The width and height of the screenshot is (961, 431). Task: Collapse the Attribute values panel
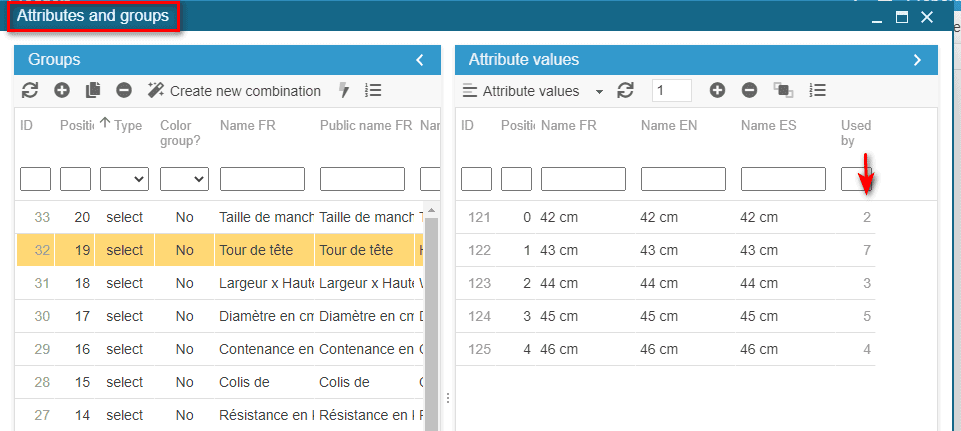click(917, 60)
